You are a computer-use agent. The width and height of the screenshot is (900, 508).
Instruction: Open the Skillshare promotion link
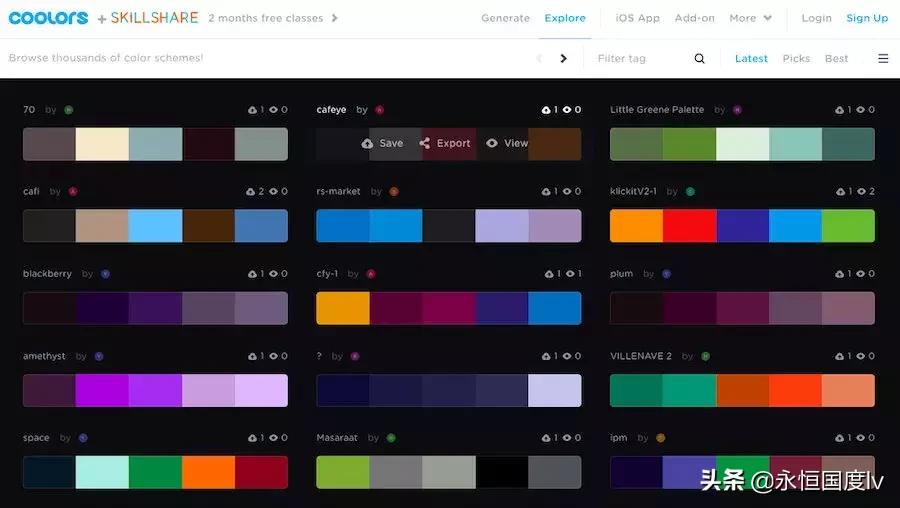(x=154, y=18)
